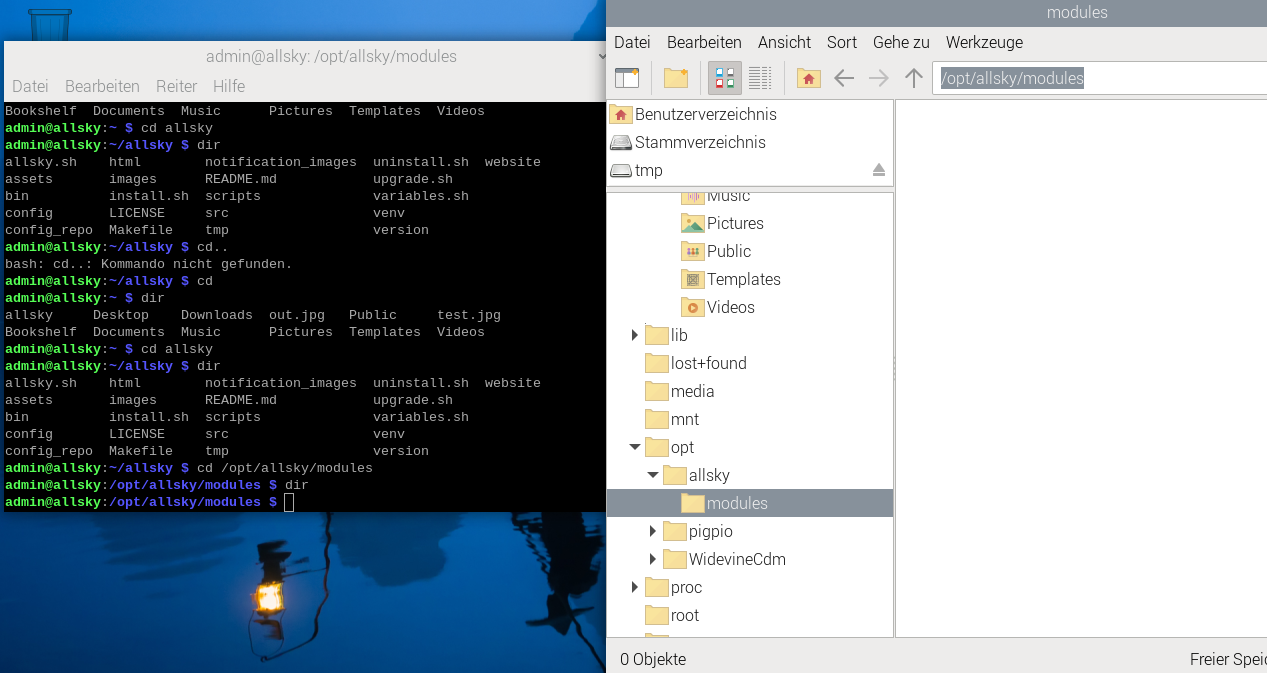Click the terminal window title bar
The width and height of the screenshot is (1267, 673).
point(304,56)
